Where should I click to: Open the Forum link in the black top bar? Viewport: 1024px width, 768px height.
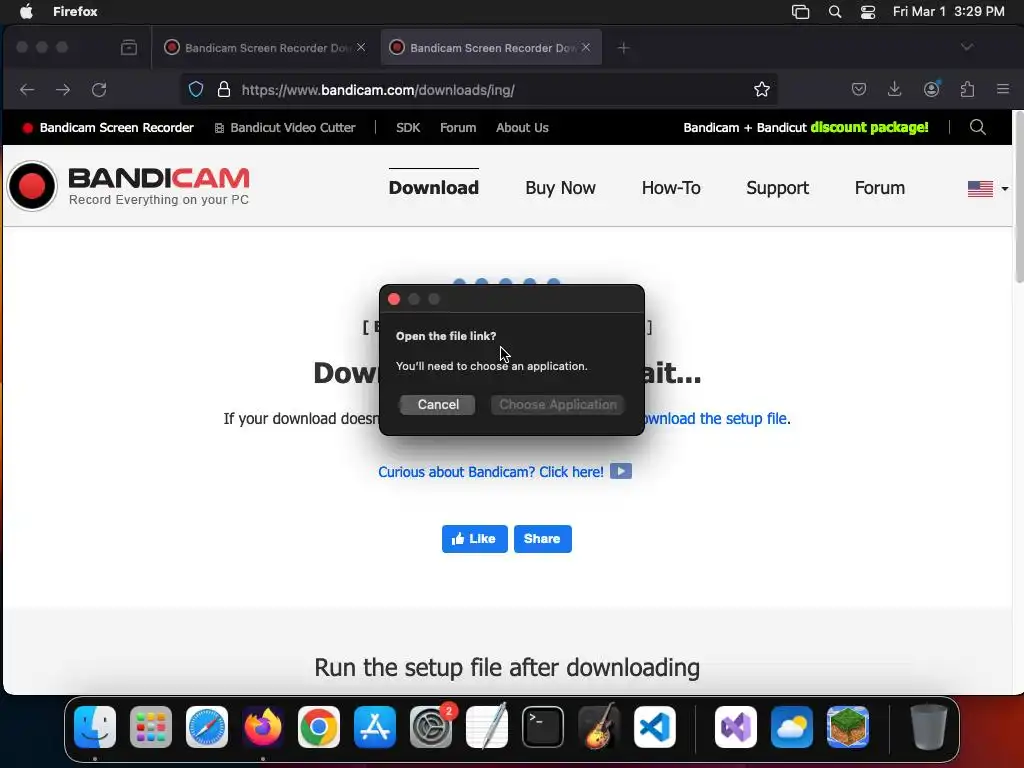[458, 127]
